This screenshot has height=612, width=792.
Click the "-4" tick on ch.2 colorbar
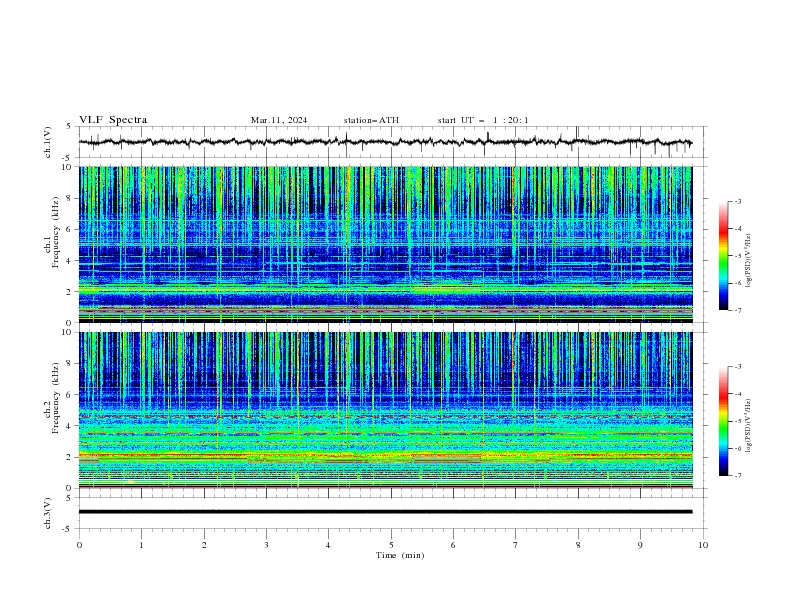click(737, 394)
